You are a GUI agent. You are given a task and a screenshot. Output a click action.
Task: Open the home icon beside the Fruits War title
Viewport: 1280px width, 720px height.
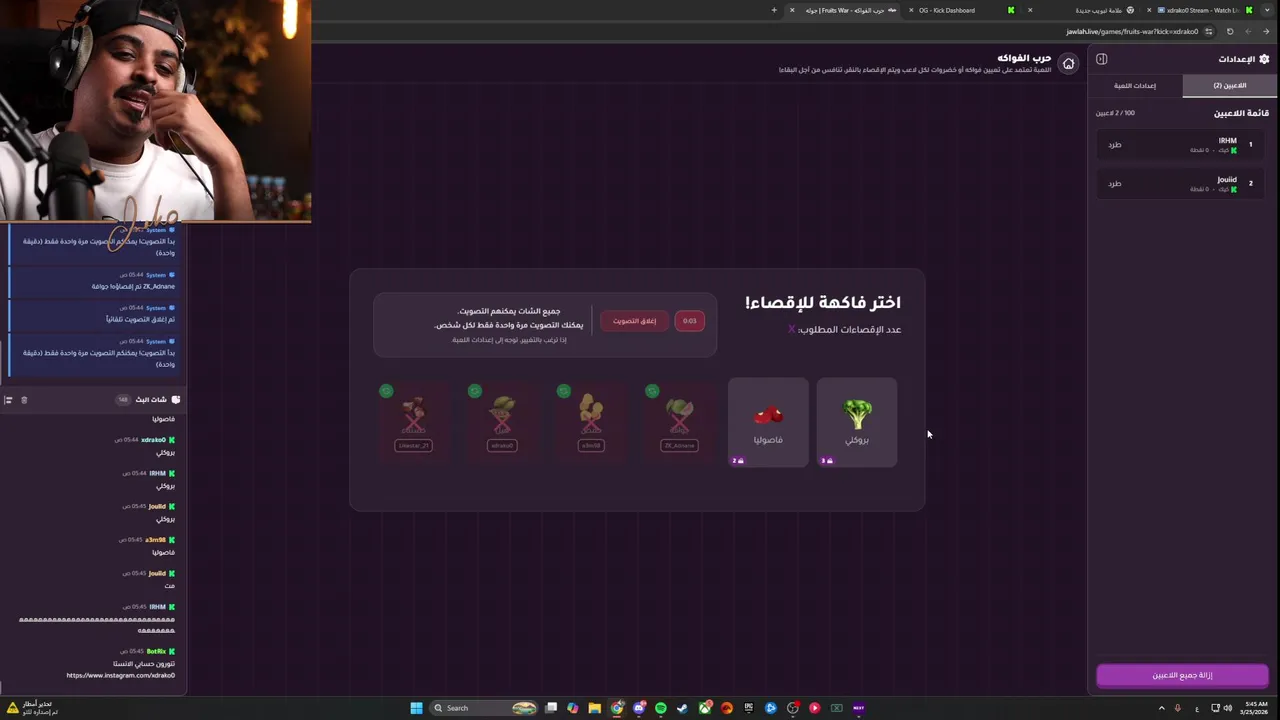pos(1068,64)
